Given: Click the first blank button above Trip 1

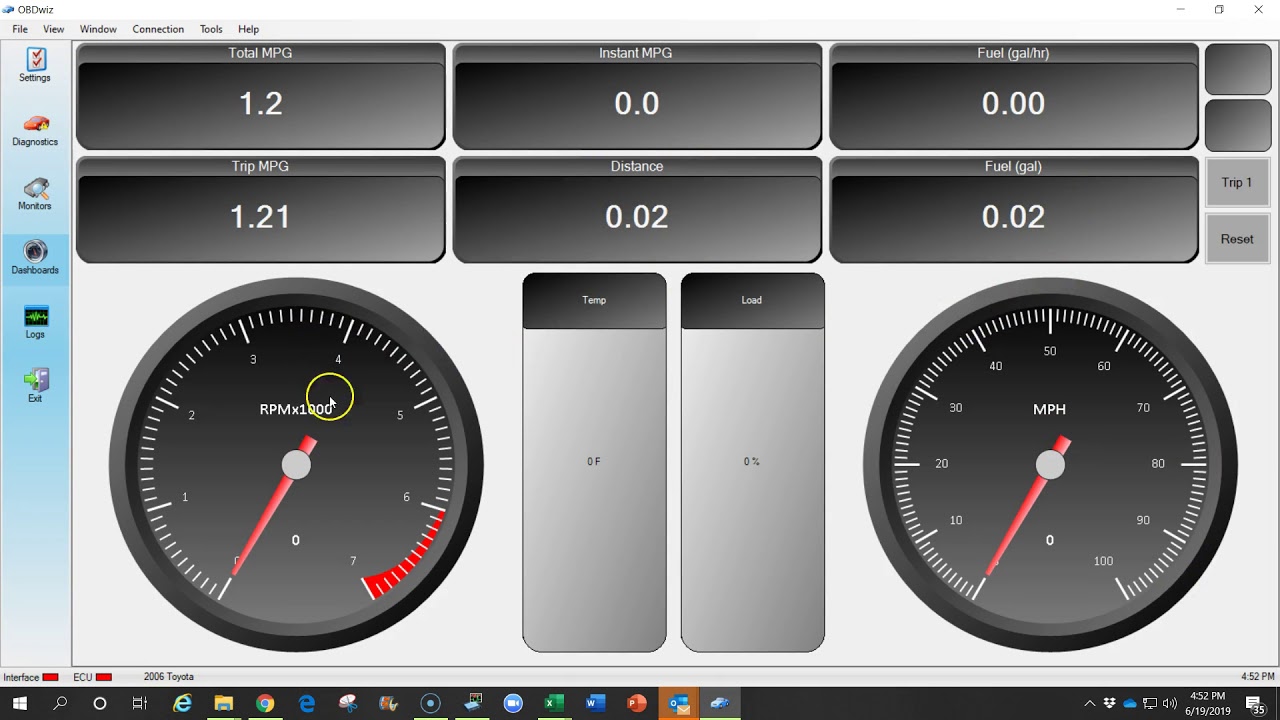Looking at the screenshot, I should pos(1238,70).
